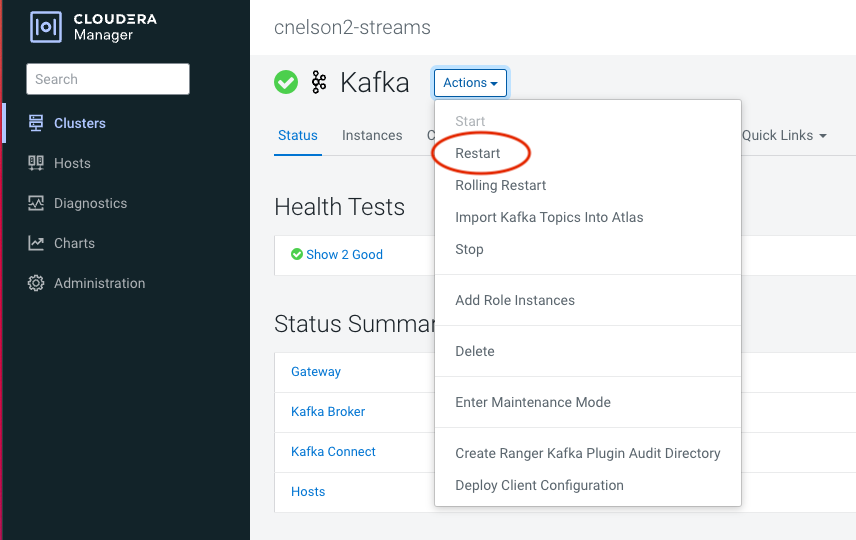Image resolution: width=856 pixels, height=540 pixels.
Task: Open Diagnostics in the sidebar
Action: coord(90,203)
